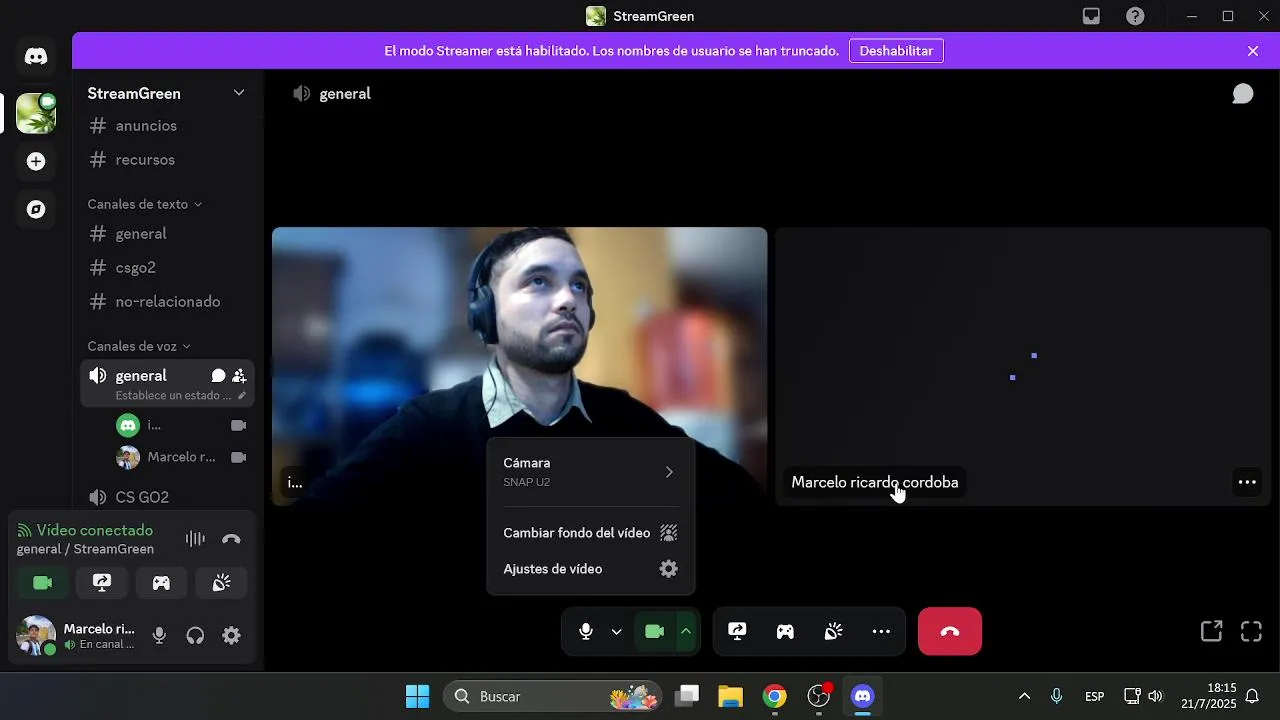1280x720 pixels.
Task: Focus the webcam video tile
Action: [x=520, y=366]
